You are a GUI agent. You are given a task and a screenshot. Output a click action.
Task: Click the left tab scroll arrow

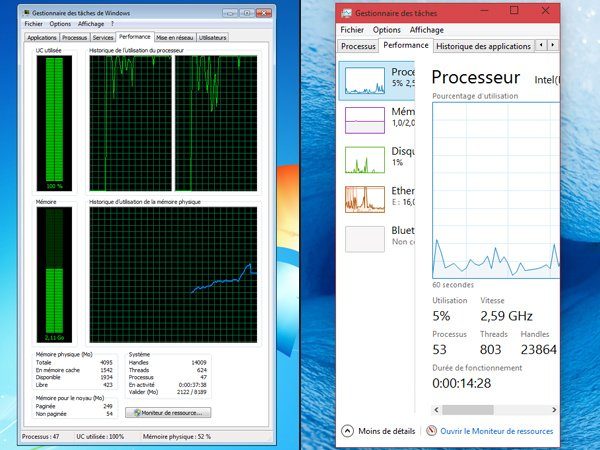(x=541, y=45)
